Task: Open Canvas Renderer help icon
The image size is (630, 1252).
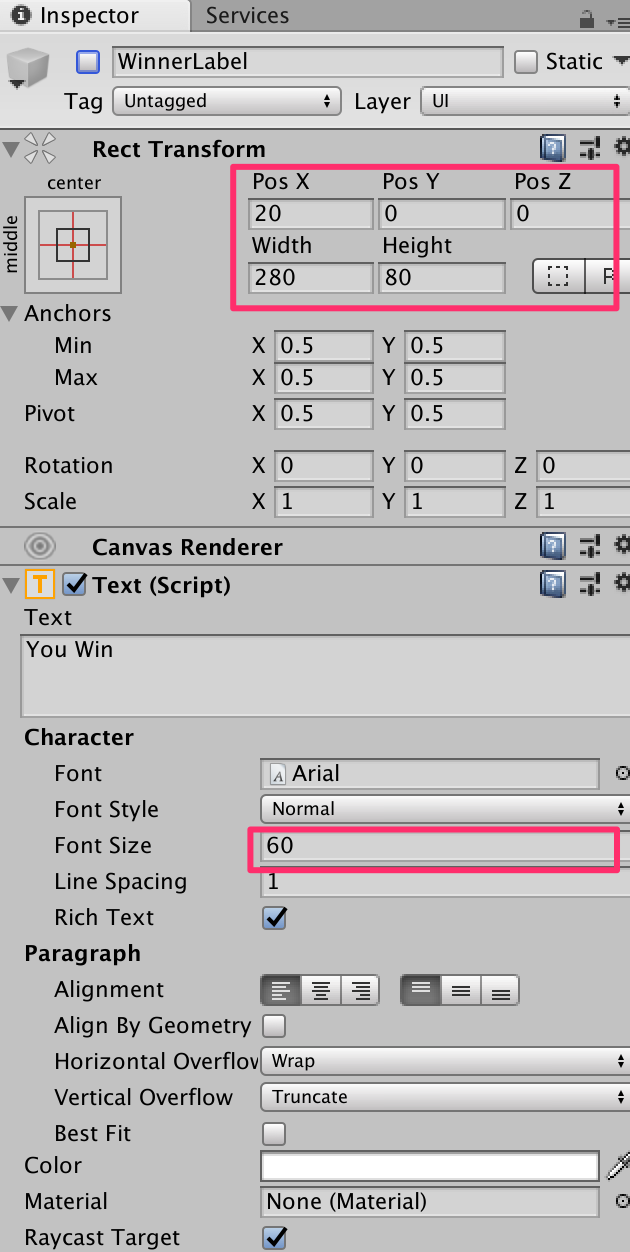Action: [x=552, y=546]
